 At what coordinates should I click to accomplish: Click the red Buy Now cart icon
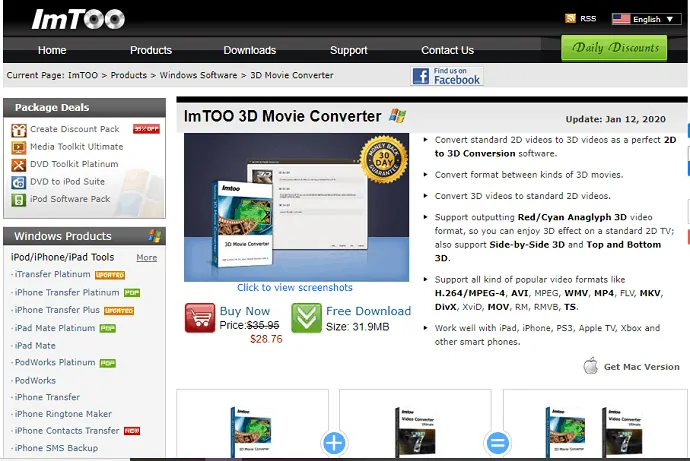(199, 318)
